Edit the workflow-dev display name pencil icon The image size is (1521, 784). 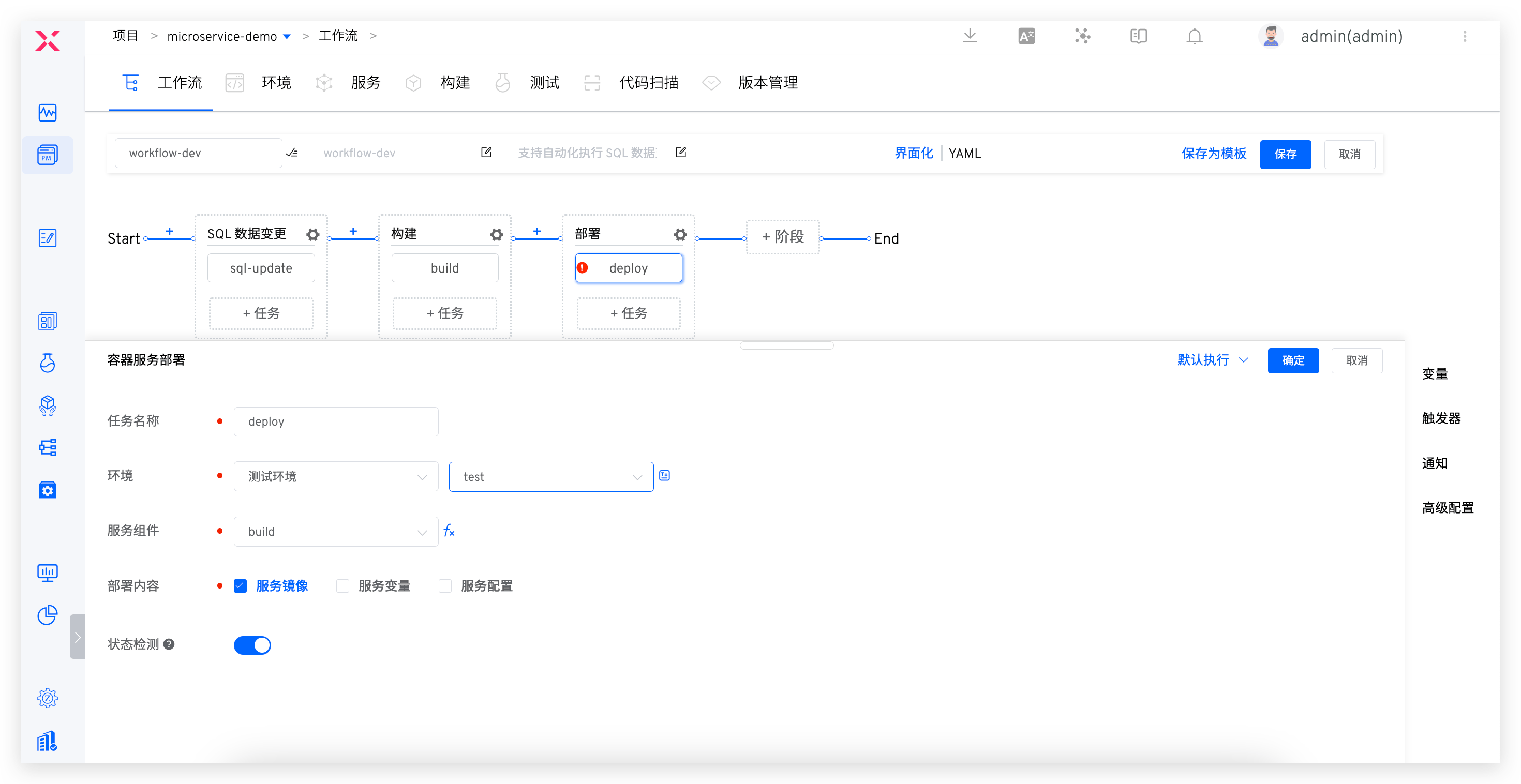coord(486,153)
